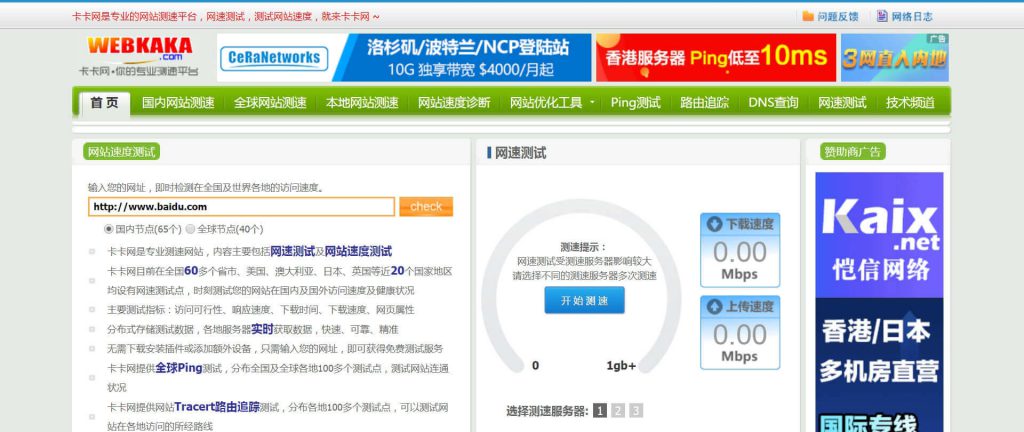
Task: Open 技术频道 menu item
Action: [x=910, y=102]
